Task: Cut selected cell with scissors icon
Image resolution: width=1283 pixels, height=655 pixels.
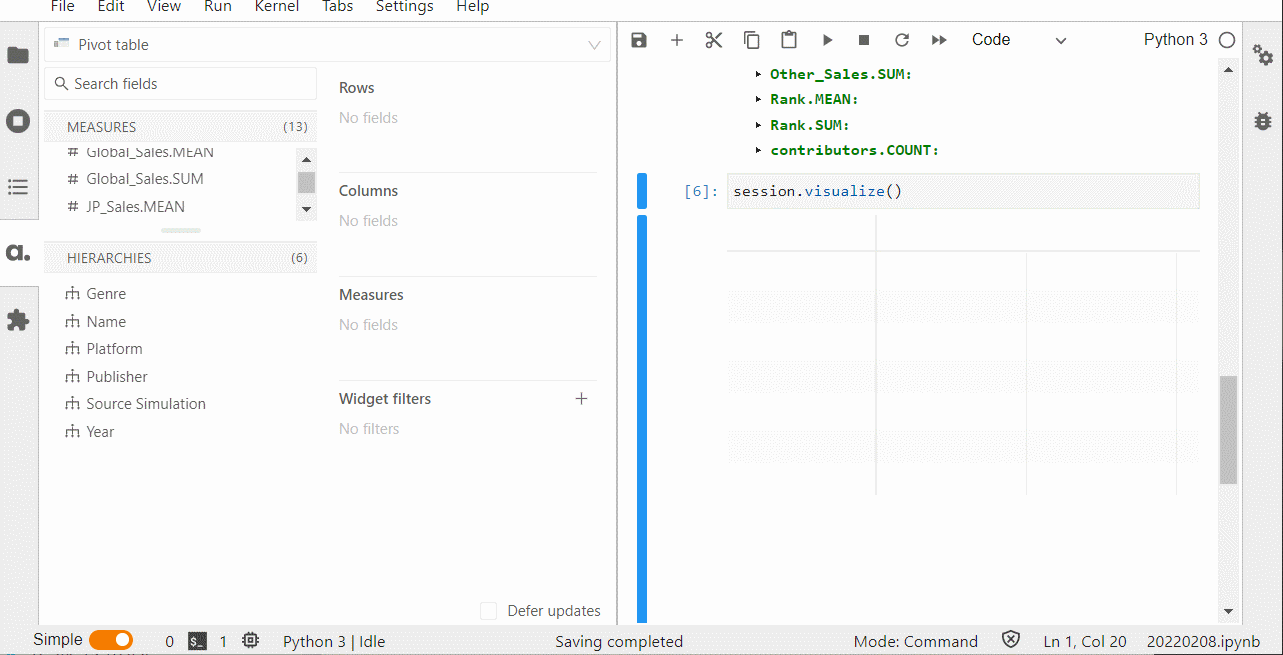Action: pos(713,40)
